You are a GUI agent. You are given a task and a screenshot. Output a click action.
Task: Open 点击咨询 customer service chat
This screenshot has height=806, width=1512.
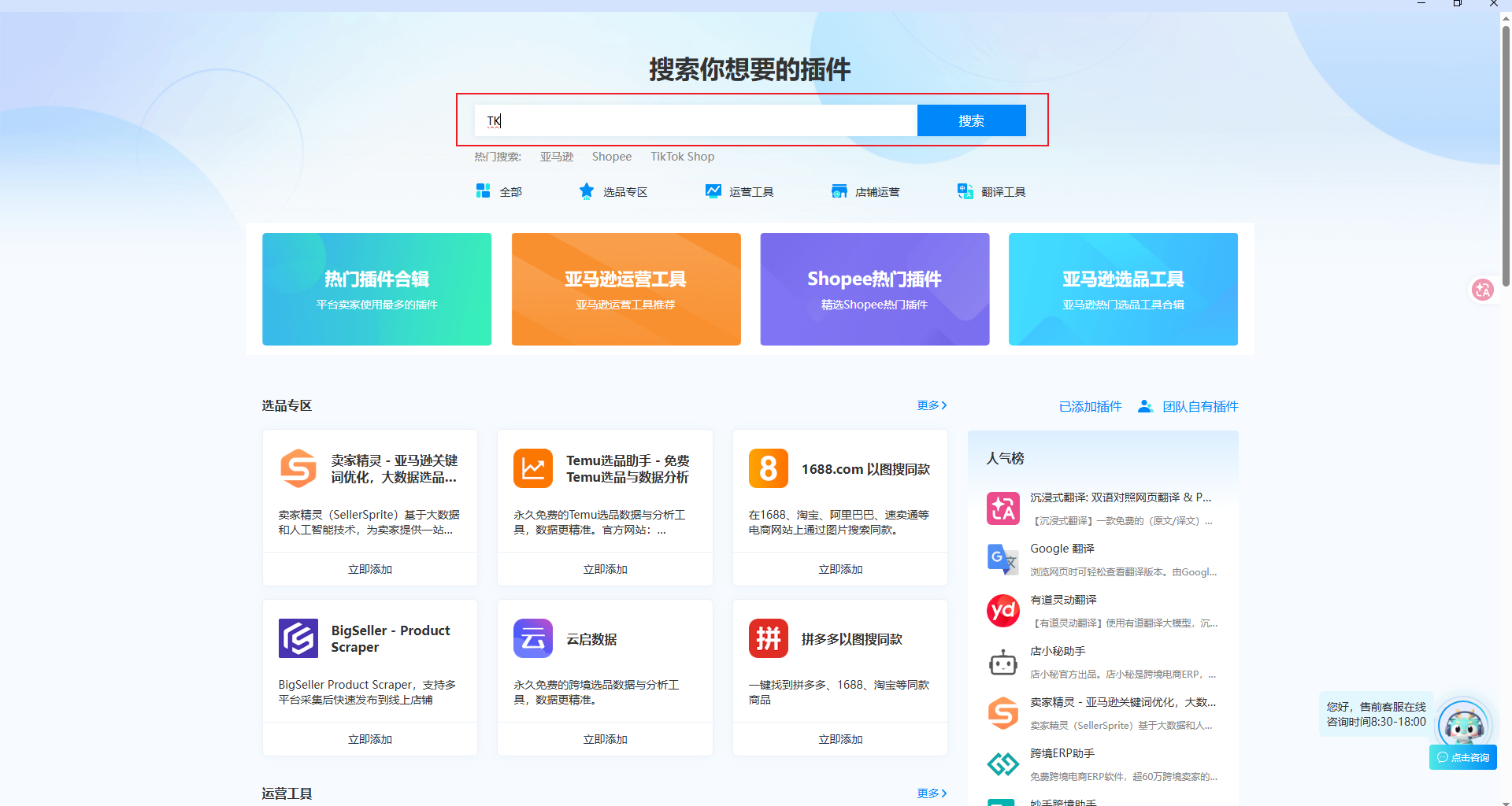point(1463,757)
